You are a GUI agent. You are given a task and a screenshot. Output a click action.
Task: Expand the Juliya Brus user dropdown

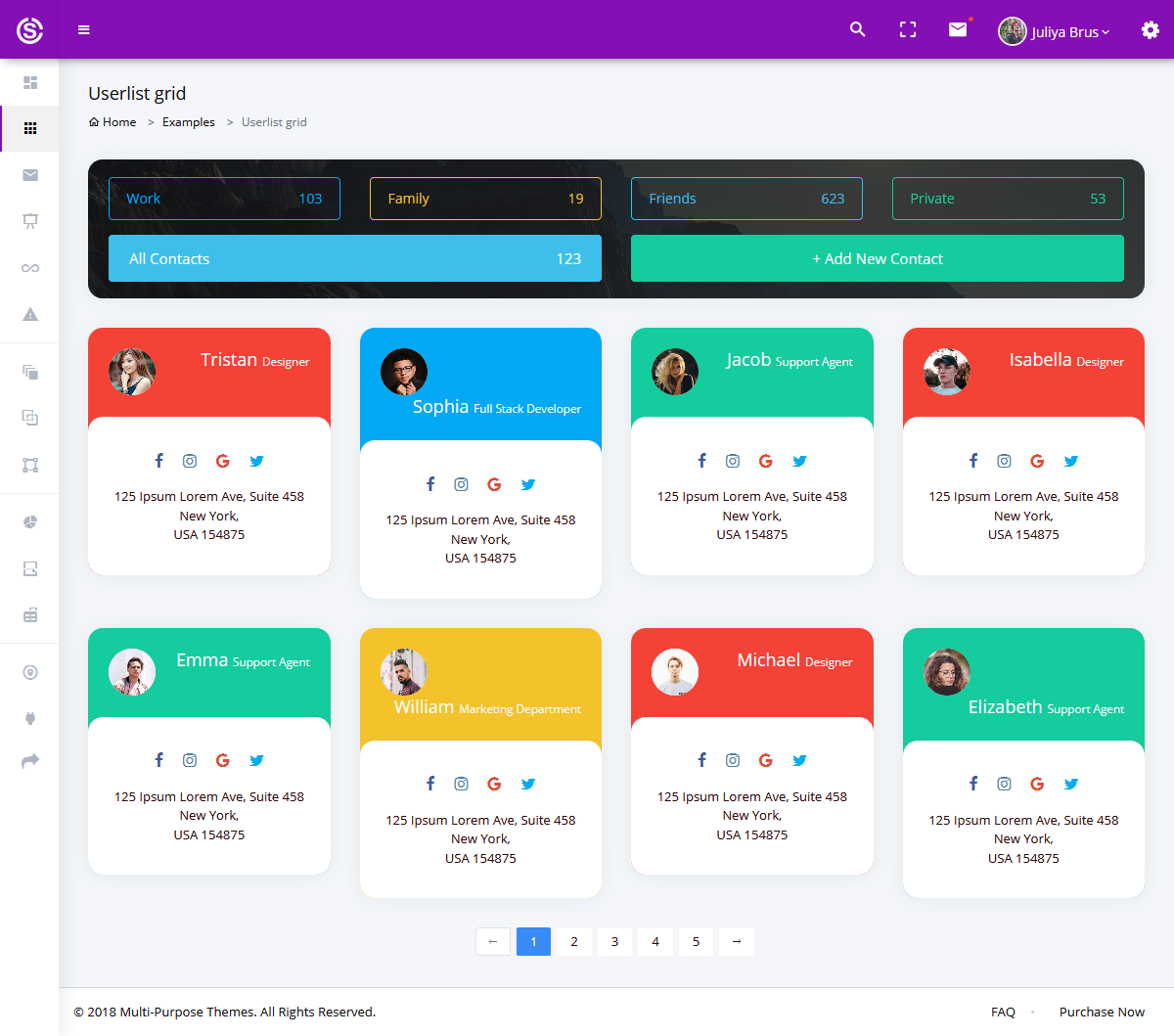tap(1055, 30)
